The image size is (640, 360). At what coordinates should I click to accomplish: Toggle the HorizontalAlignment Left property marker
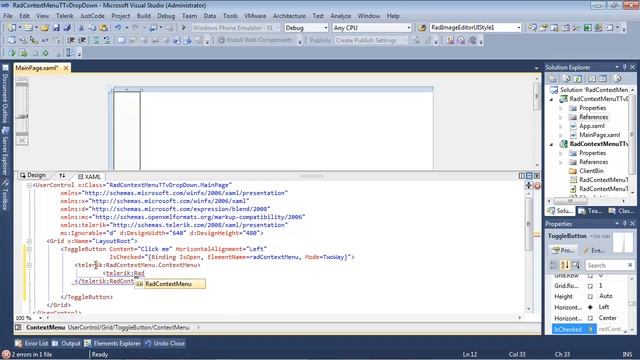[x=590, y=307]
